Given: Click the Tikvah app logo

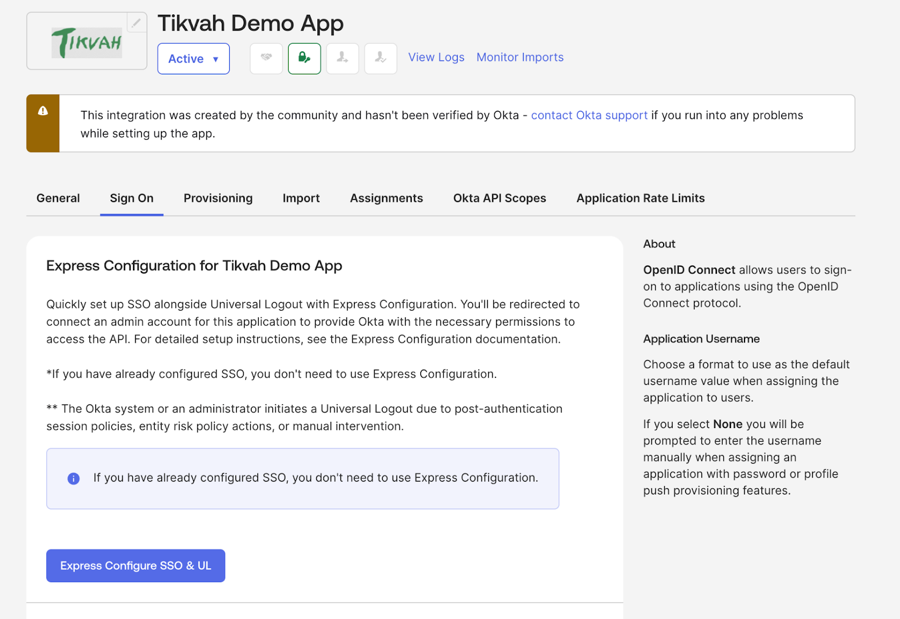Looking at the screenshot, I should tap(86, 42).
